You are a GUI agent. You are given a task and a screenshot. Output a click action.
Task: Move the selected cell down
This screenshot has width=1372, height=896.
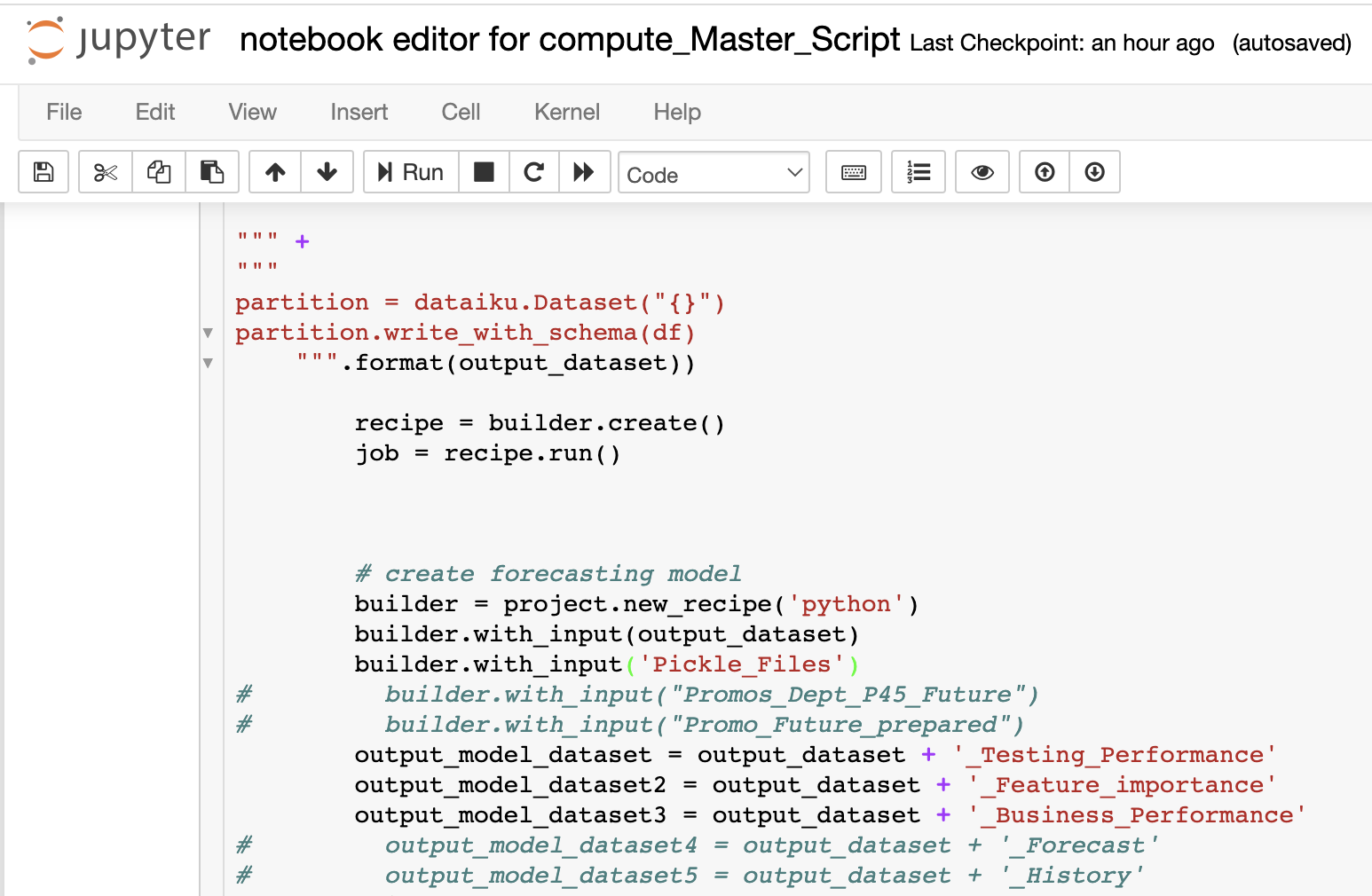coord(327,171)
